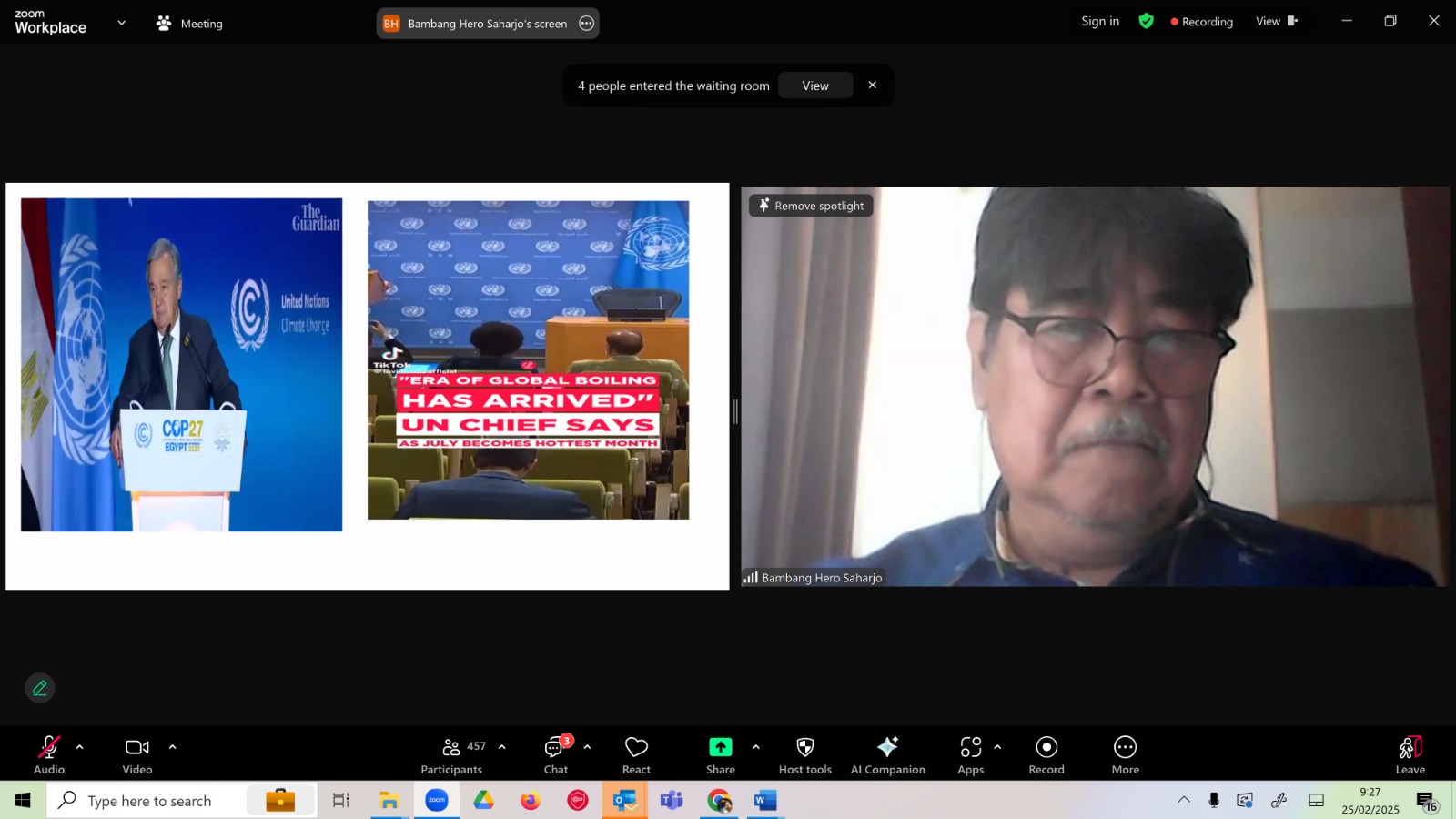The image size is (1456, 819).
Task: Remove spotlight from Bambang Hero Saharjo
Action: 812,206
